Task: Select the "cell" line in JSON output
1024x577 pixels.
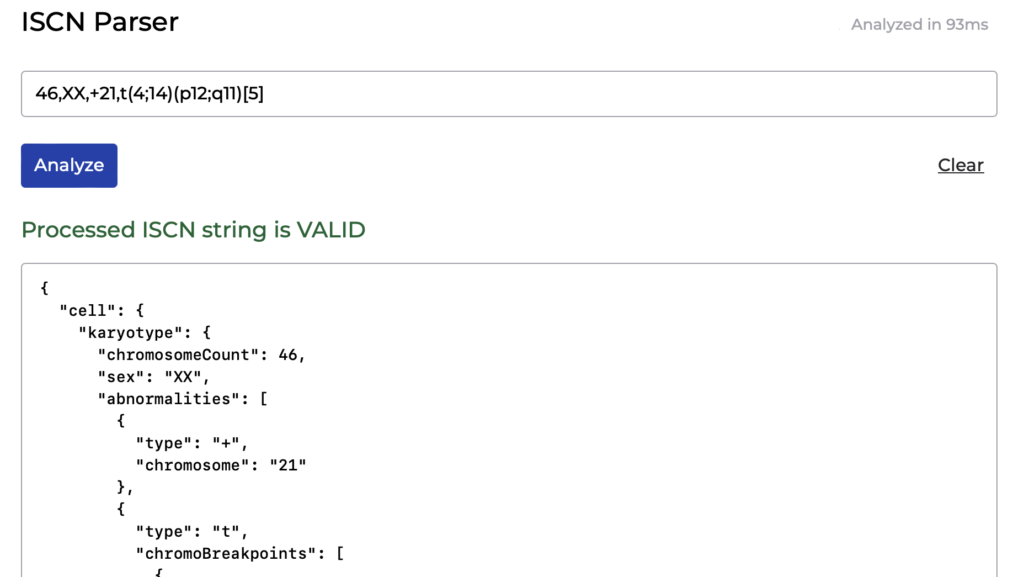Action: coord(101,311)
